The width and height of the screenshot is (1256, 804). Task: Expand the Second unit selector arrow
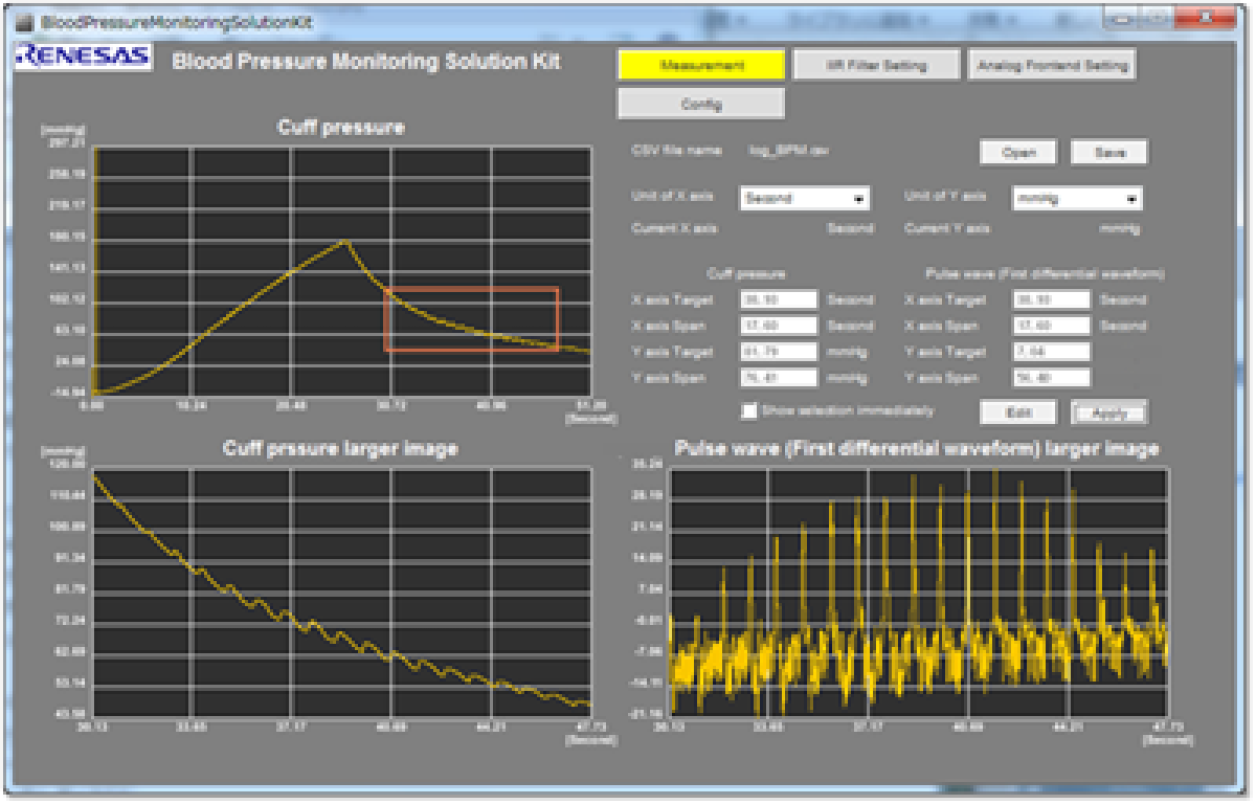click(860, 198)
